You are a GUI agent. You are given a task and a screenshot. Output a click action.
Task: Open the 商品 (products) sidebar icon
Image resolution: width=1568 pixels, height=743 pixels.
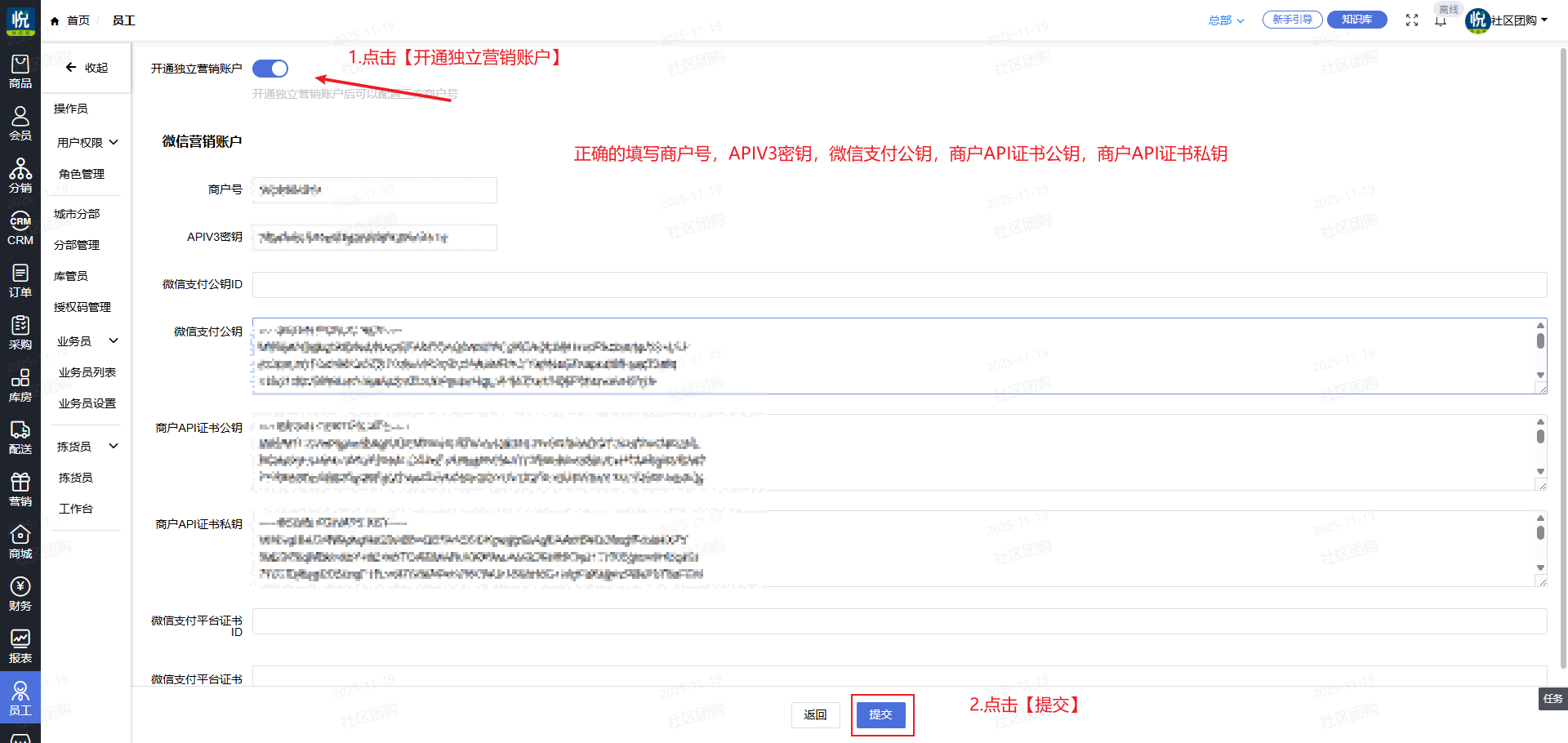(x=20, y=71)
